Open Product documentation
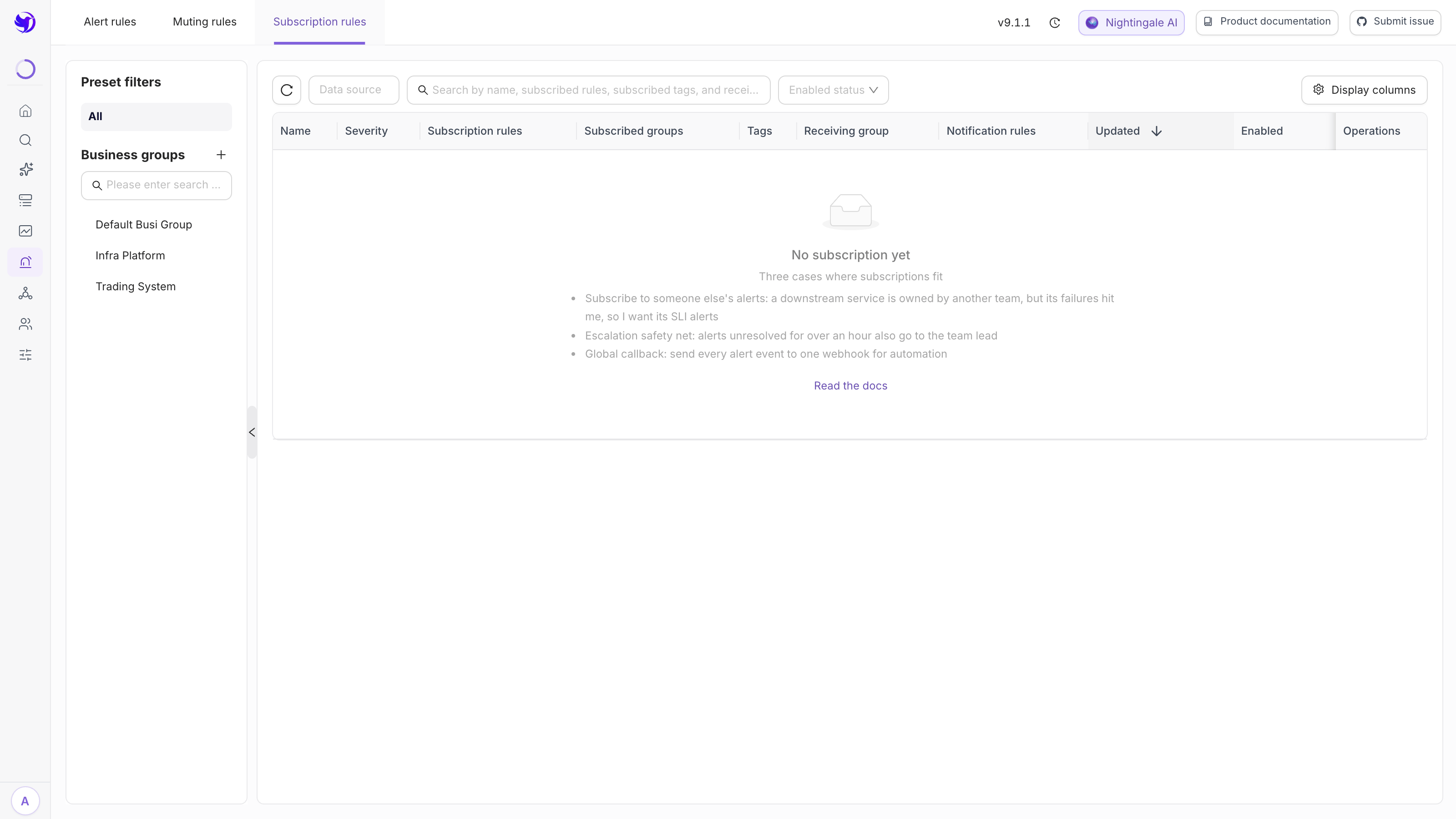 point(1267,22)
